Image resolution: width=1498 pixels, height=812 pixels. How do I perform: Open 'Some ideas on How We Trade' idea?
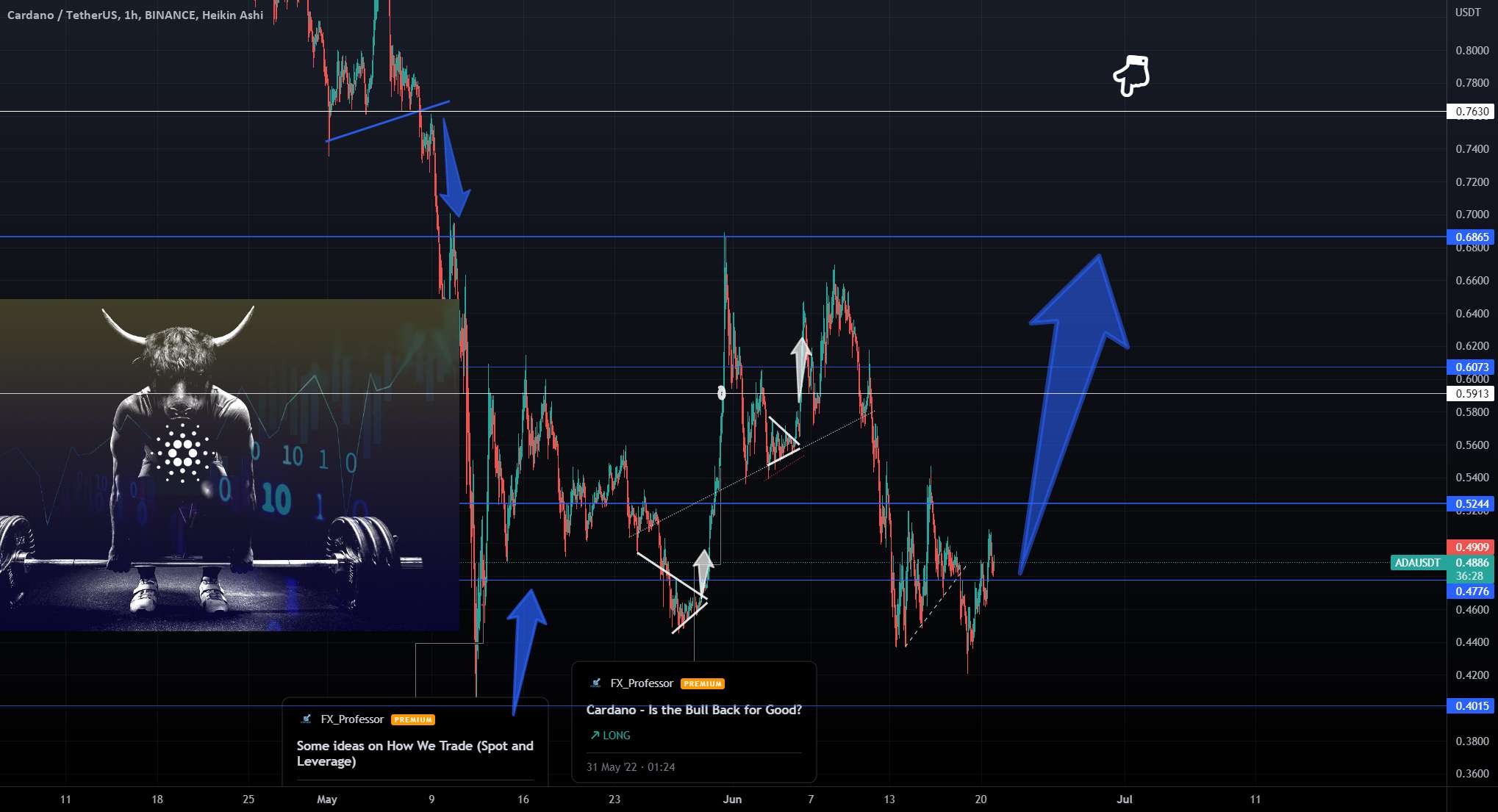click(x=415, y=753)
